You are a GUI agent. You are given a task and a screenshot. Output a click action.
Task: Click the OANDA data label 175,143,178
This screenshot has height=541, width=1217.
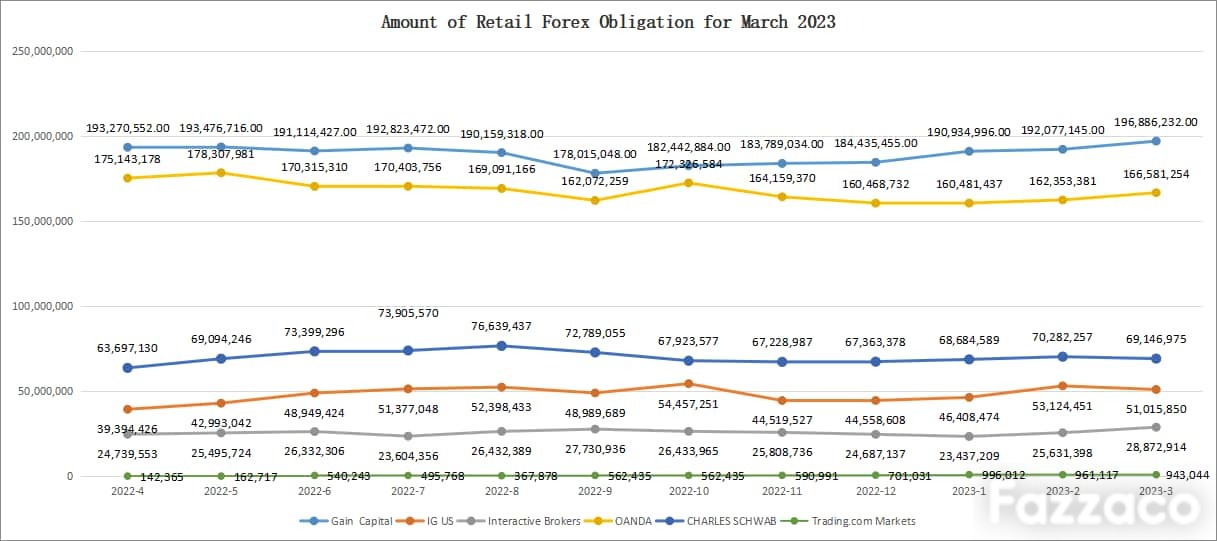coord(128,158)
